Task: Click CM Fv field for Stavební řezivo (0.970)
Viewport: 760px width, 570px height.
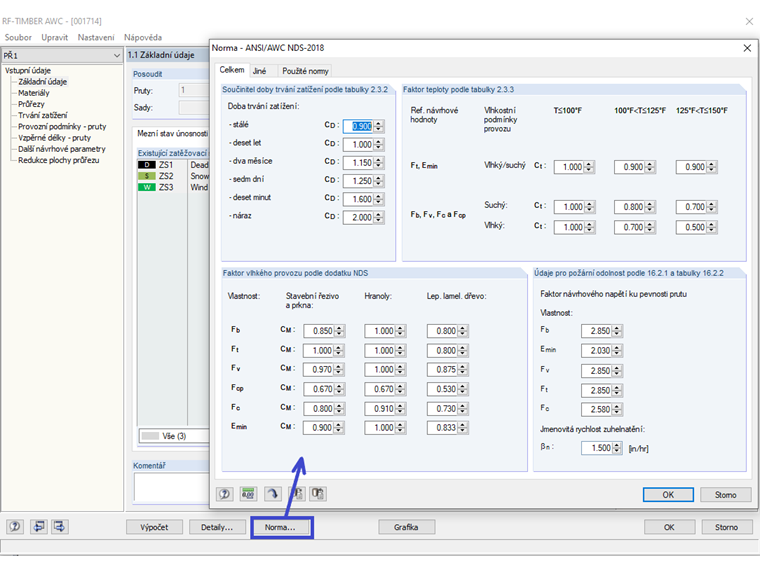Action: (x=319, y=370)
